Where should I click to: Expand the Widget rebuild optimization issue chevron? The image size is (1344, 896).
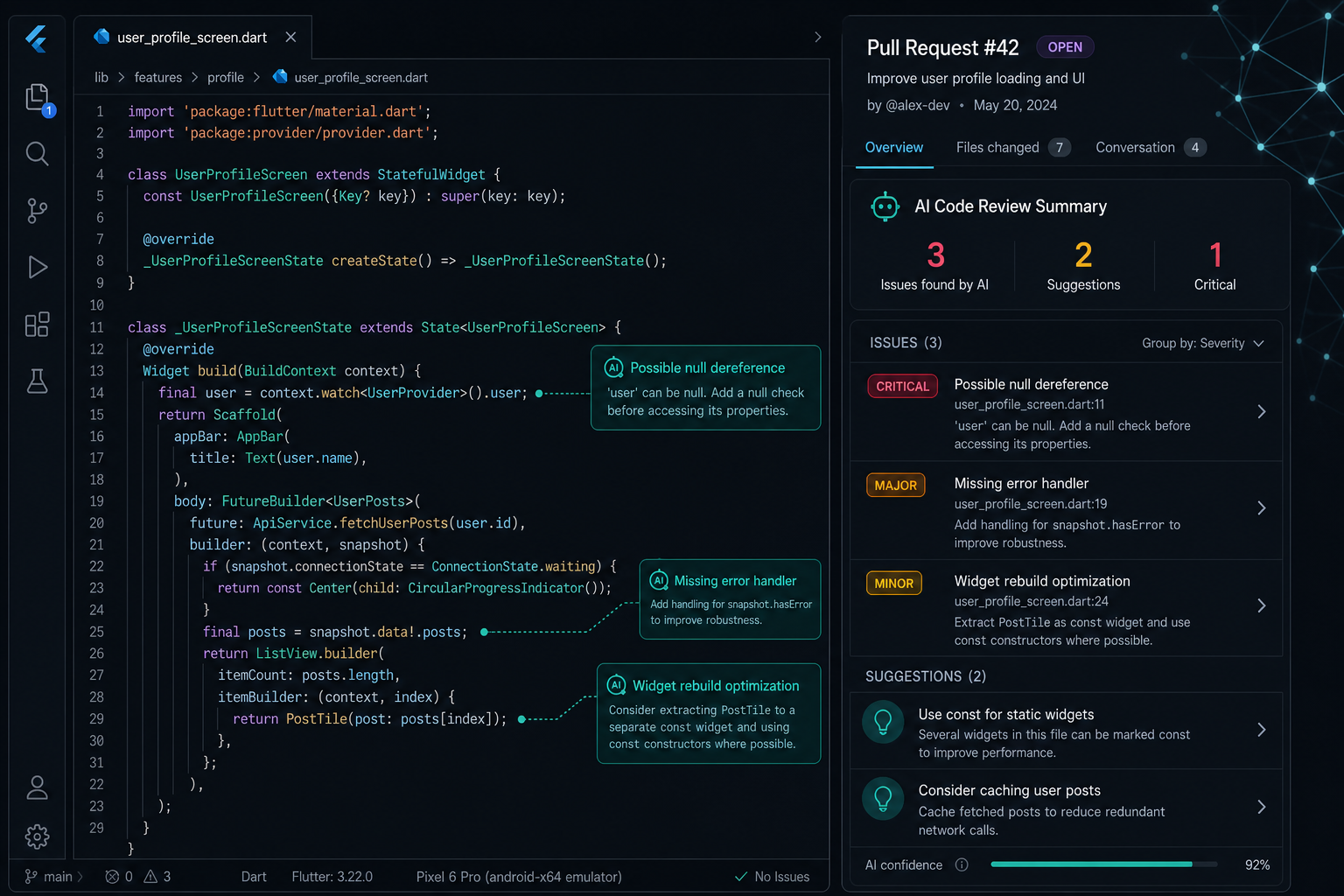(1261, 605)
